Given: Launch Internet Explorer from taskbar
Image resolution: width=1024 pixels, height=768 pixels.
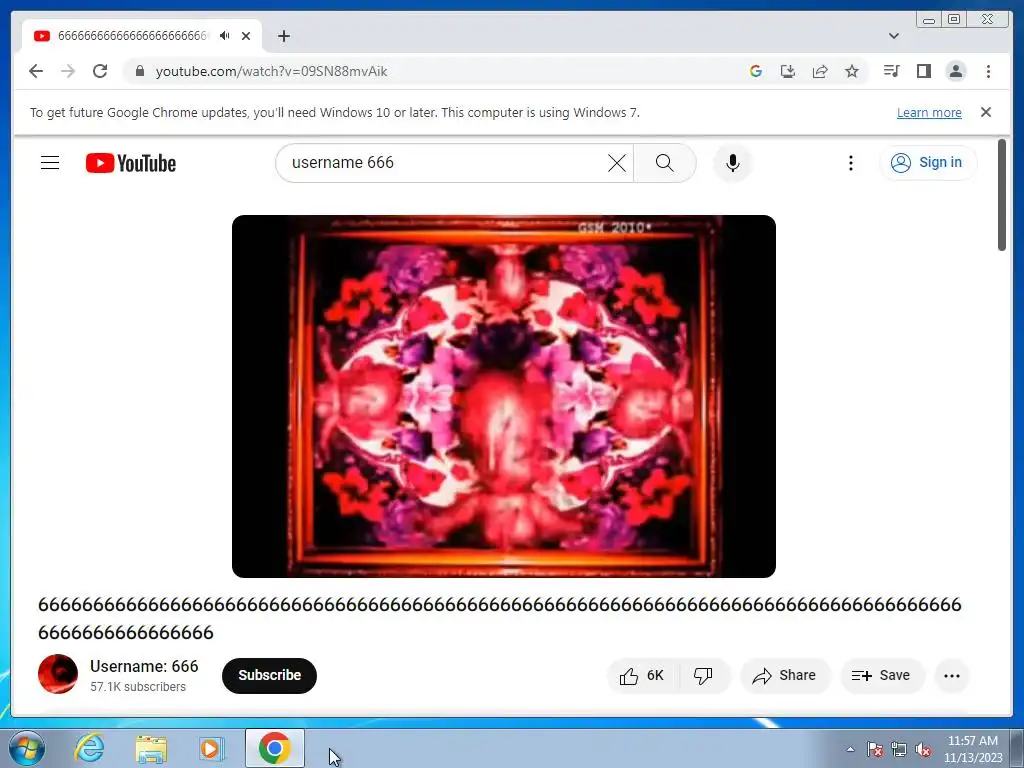Looking at the screenshot, I should 89,748.
